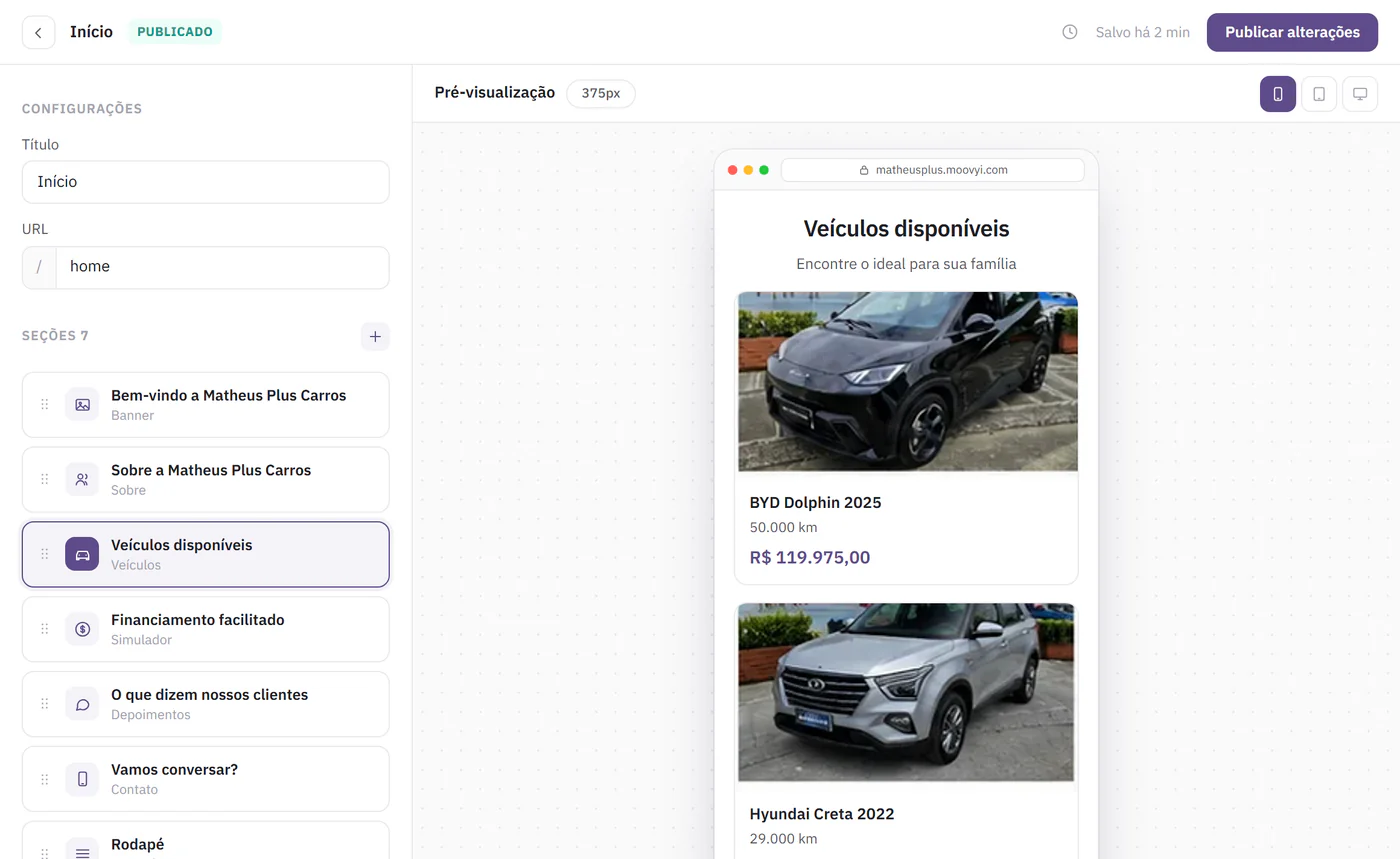The width and height of the screenshot is (1400, 859).
Task: Open the Vamos conversar? section
Action: (x=206, y=779)
